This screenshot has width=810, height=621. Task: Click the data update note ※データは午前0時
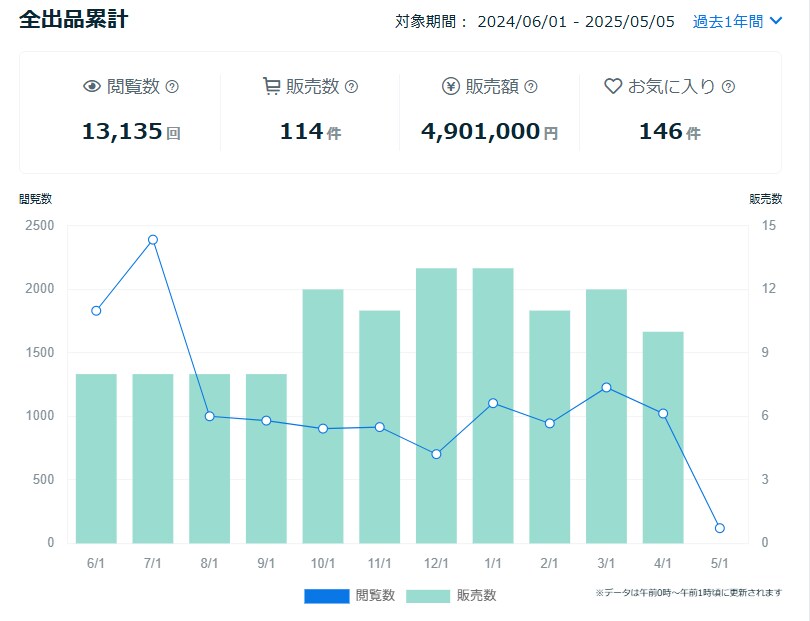[x=689, y=593]
